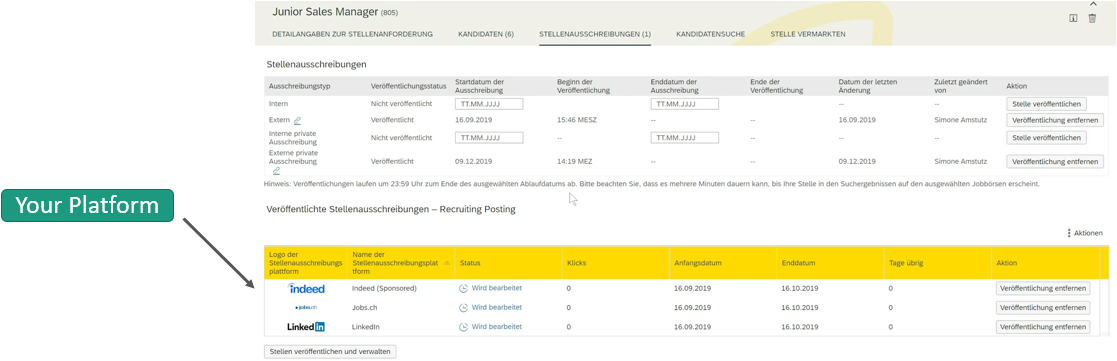This screenshot has height=361, width=1117.
Task: Click the Indeed logo
Action: 306,288
